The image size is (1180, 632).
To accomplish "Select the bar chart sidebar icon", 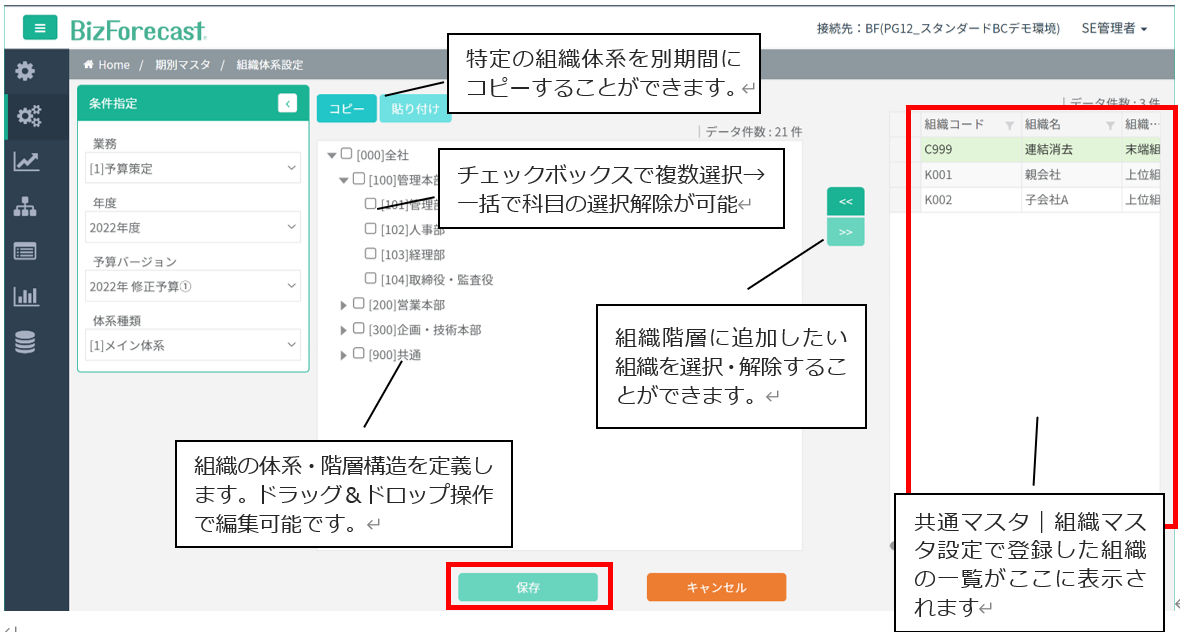I will [x=25, y=296].
